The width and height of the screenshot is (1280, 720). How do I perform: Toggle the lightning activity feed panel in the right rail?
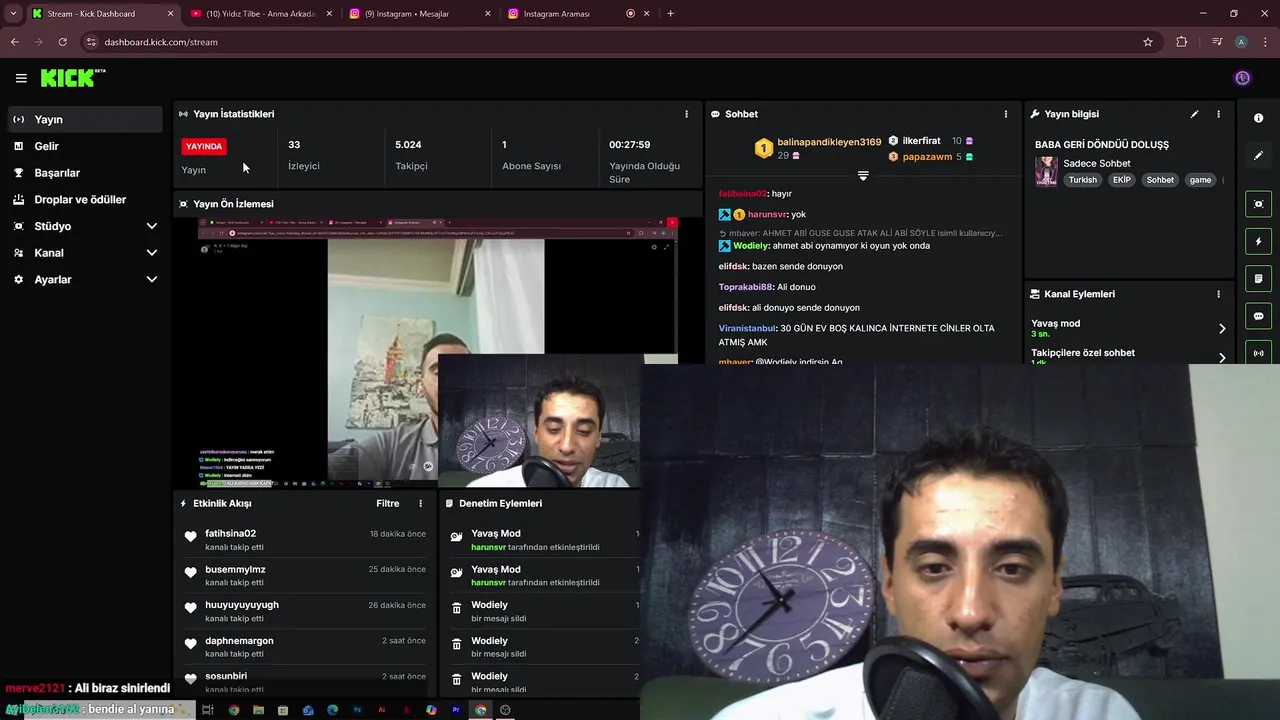click(x=1258, y=241)
